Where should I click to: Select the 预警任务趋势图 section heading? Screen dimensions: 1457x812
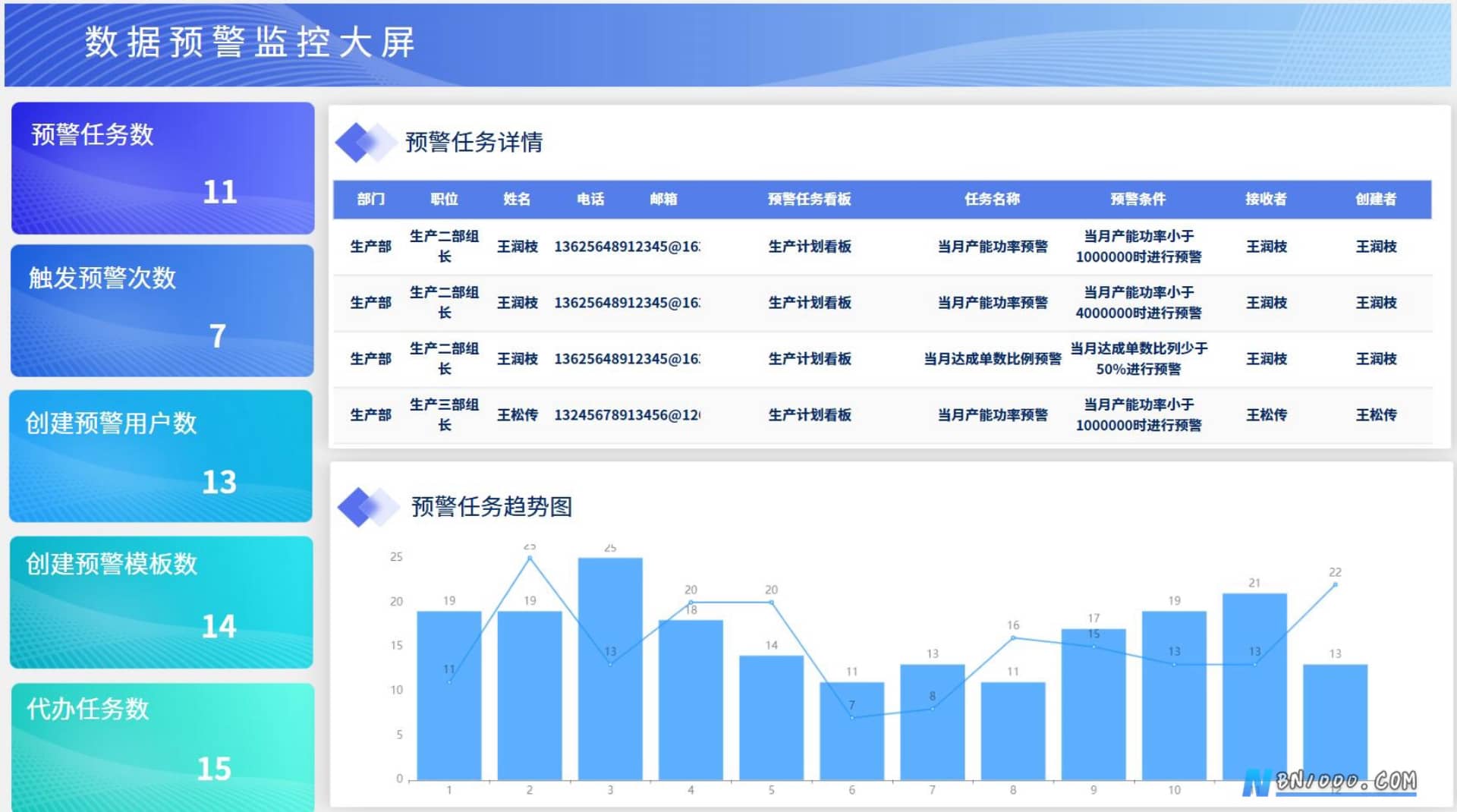tap(492, 506)
